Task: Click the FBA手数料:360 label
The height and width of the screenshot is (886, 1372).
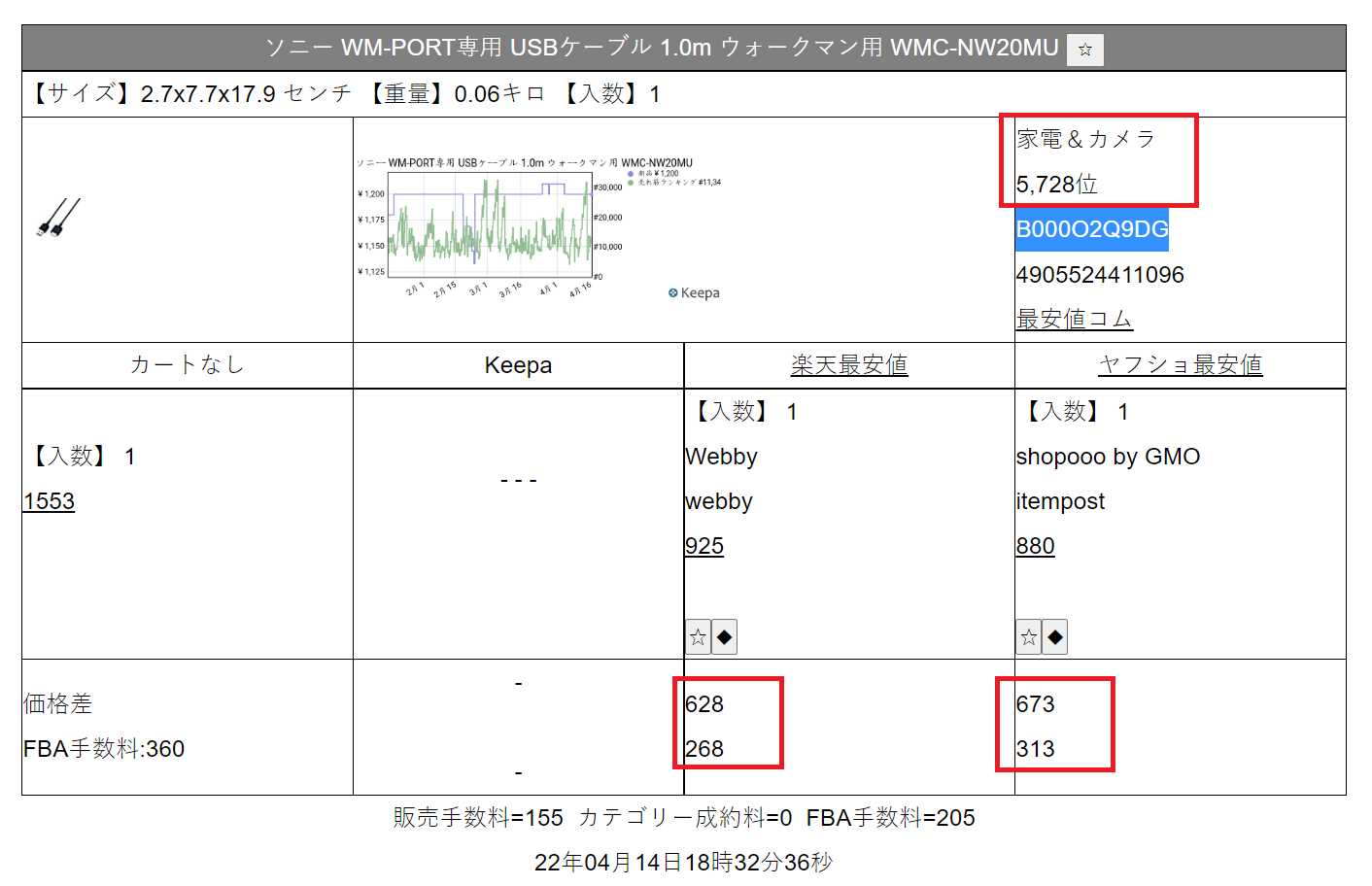Action: pos(104,749)
